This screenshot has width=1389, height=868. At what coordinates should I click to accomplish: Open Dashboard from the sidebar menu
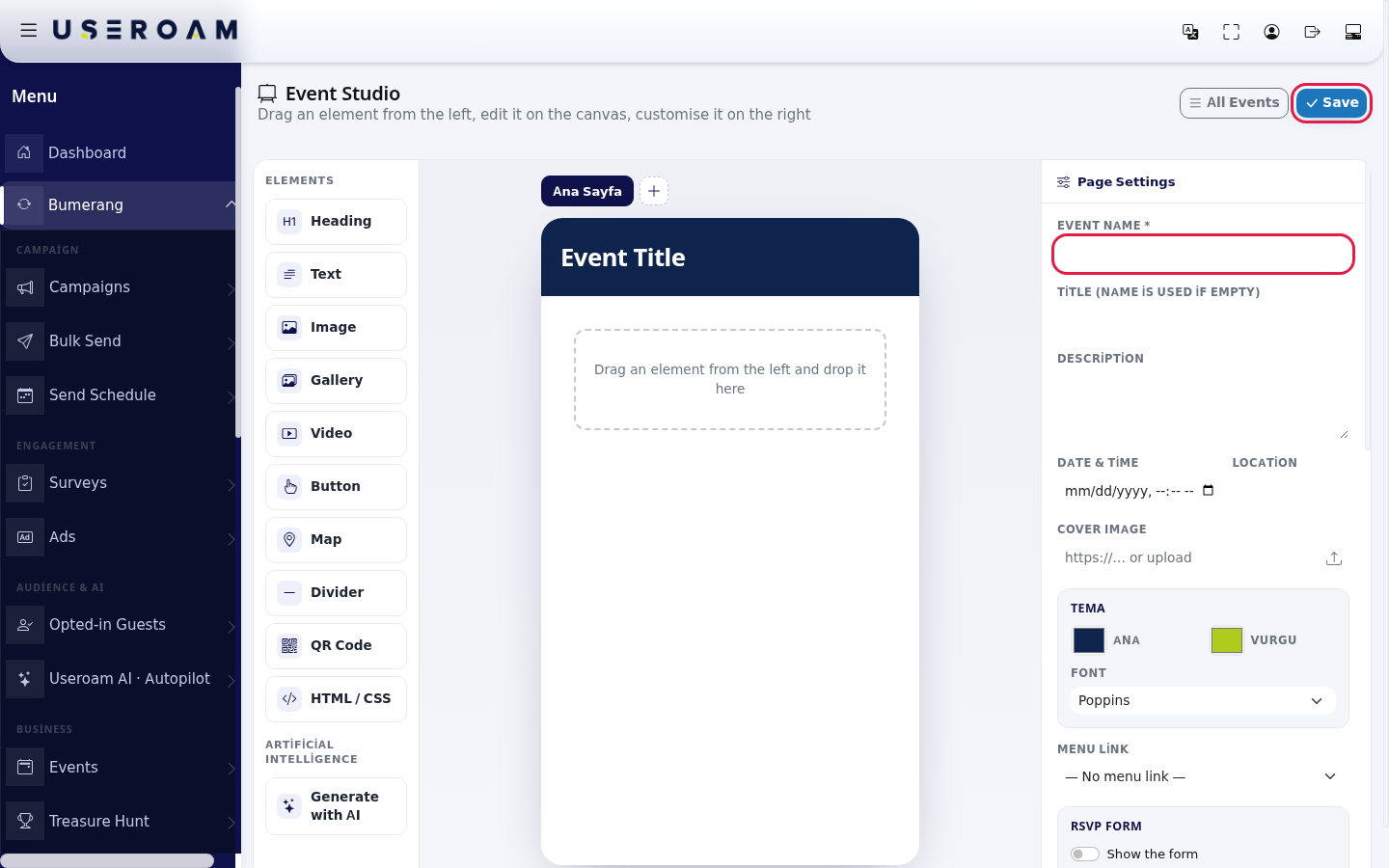[x=120, y=152]
